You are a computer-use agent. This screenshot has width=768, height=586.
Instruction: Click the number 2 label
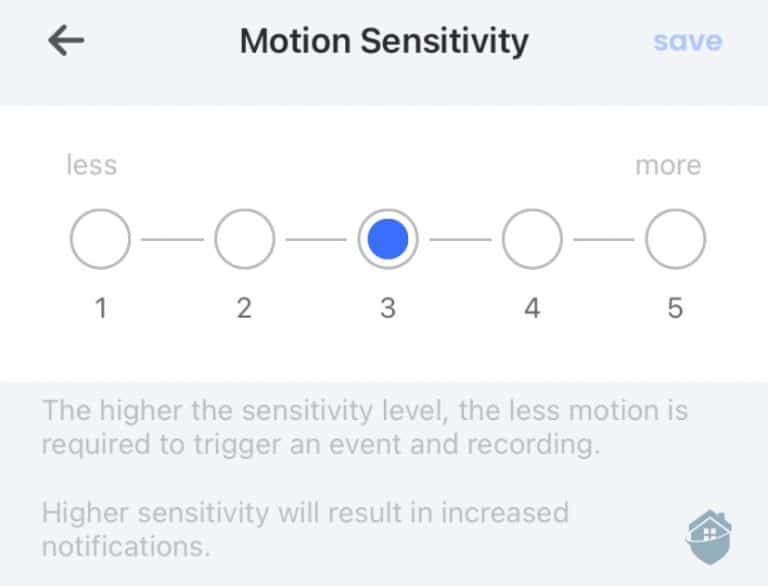tap(244, 308)
